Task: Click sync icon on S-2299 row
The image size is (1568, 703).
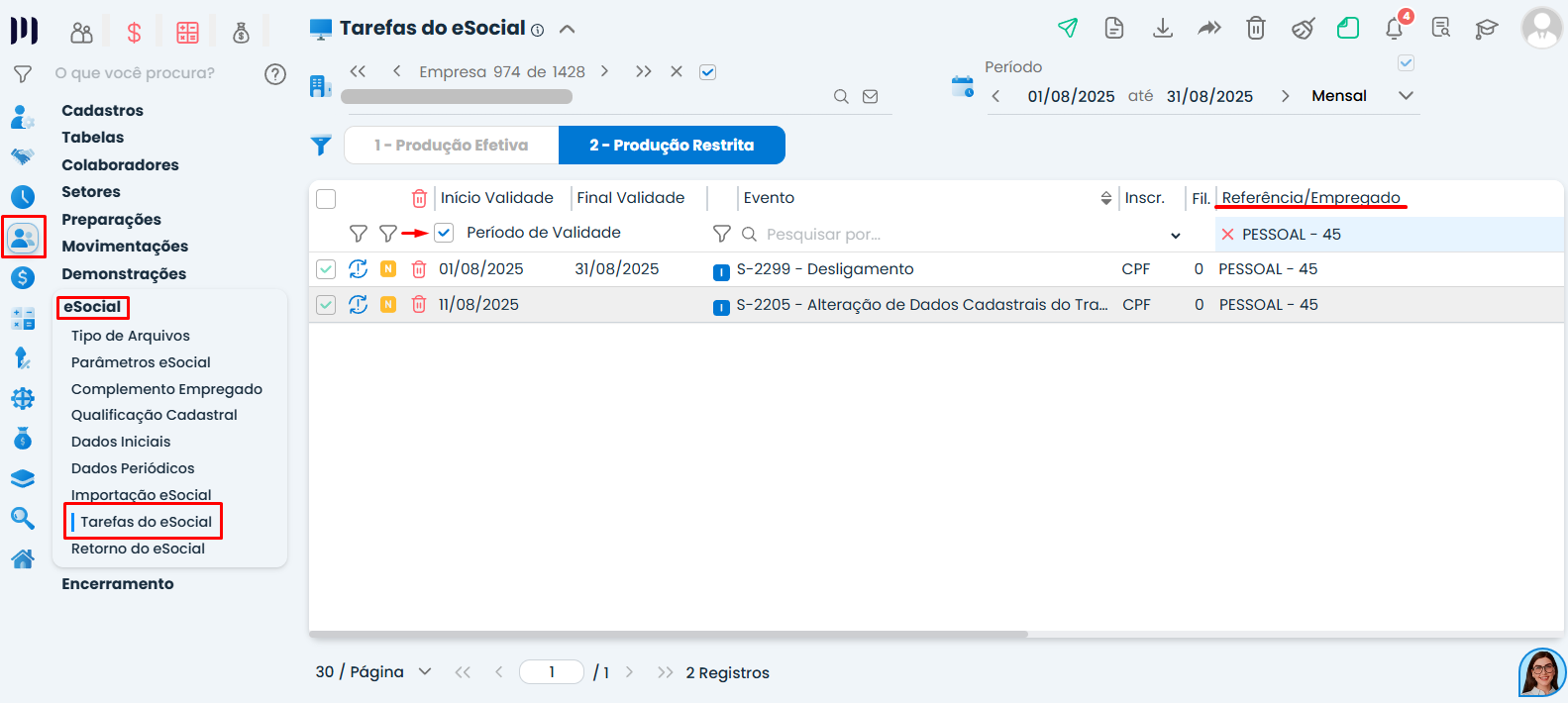Action: pyautogui.click(x=359, y=269)
